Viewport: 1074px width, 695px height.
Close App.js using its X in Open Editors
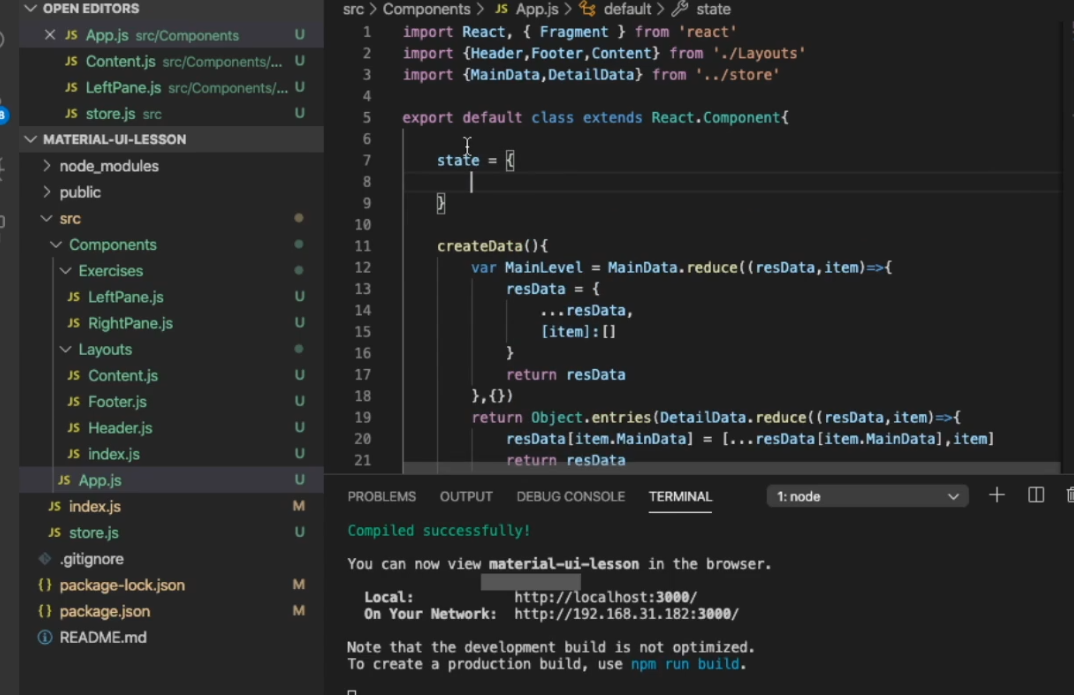[49, 35]
